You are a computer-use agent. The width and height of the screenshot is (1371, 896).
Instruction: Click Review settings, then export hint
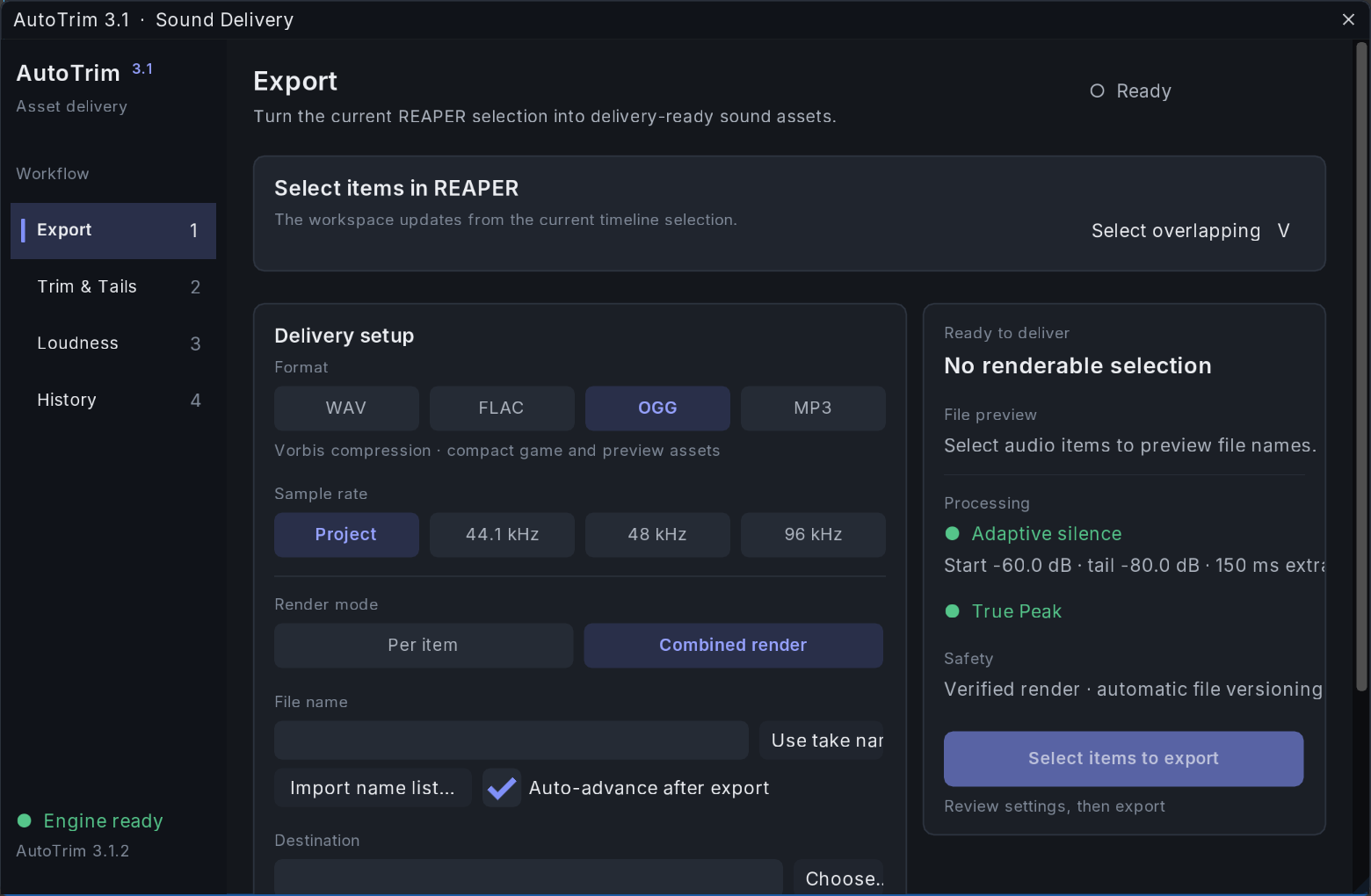point(1055,806)
